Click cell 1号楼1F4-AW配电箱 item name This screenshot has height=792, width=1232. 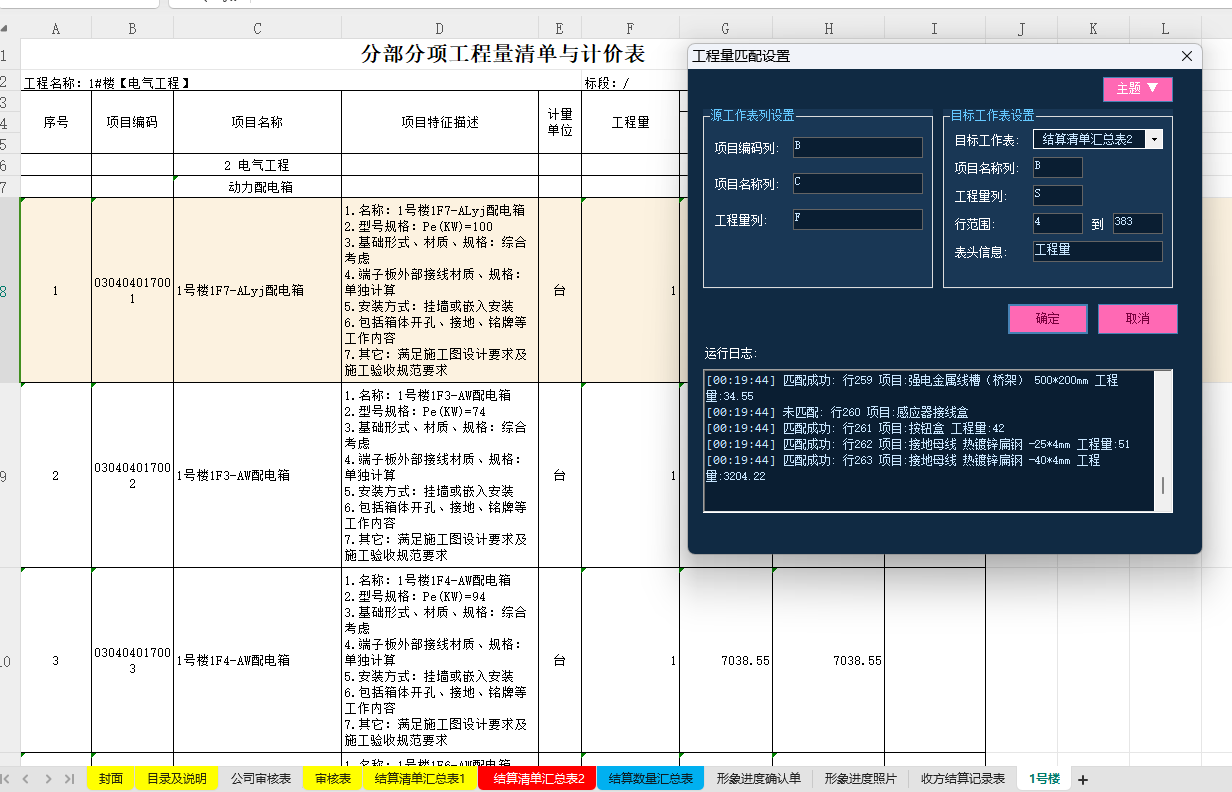pos(257,660)
